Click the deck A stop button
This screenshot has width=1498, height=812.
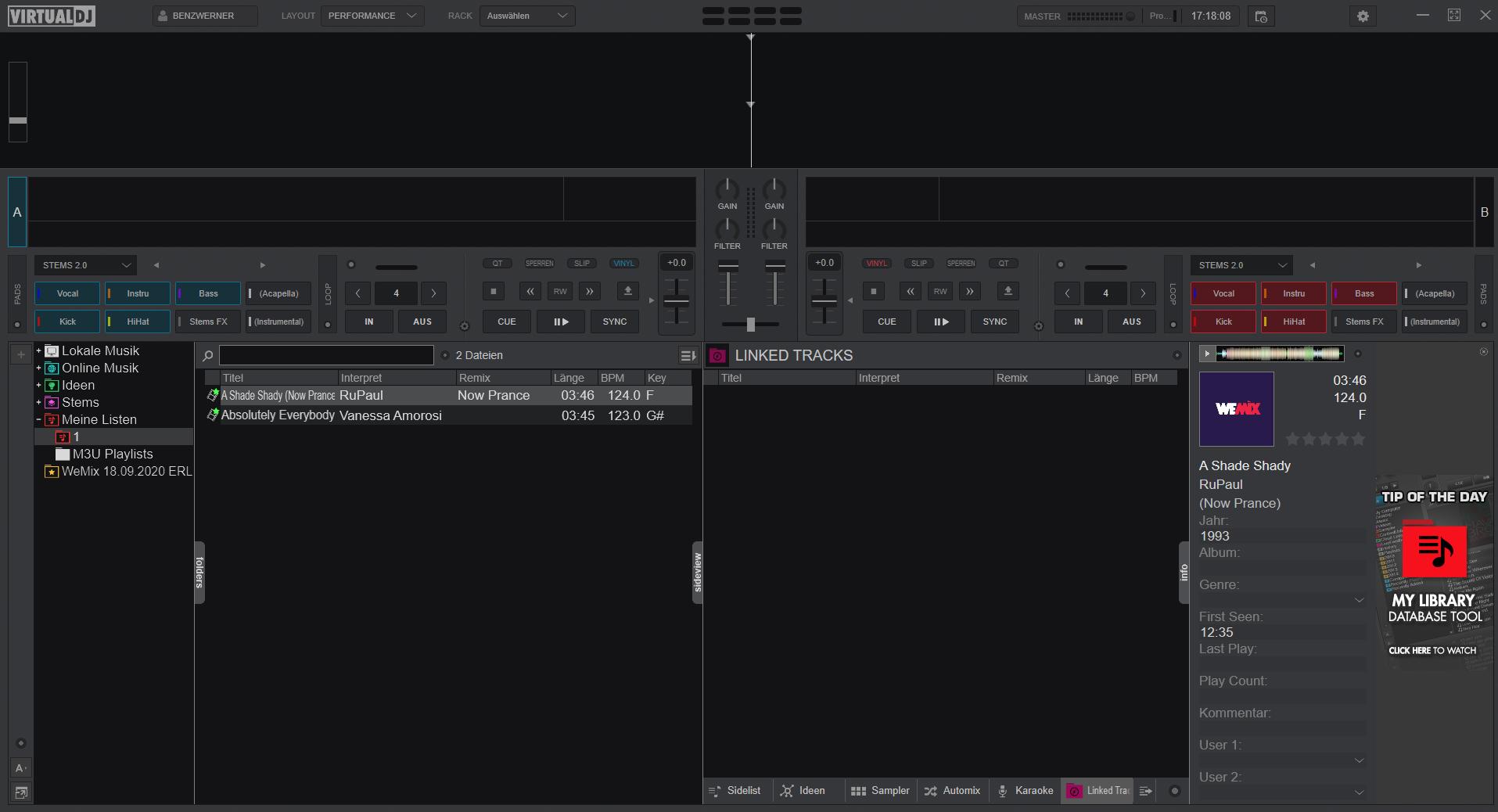tap(493, 292)
